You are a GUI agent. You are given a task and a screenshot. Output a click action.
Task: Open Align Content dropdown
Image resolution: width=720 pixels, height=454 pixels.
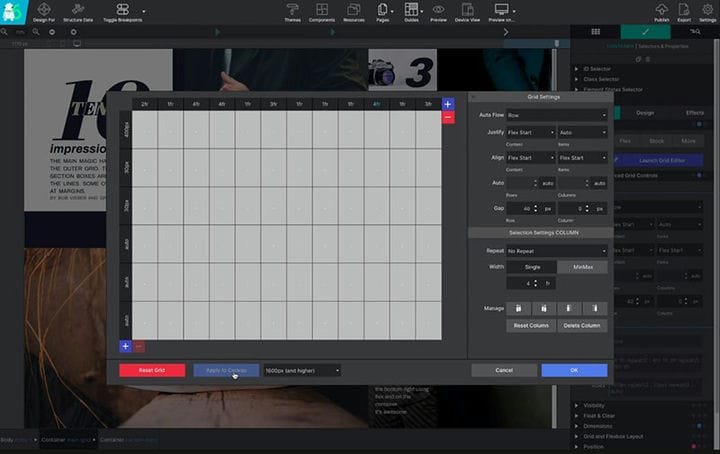click(x=531, y=158)
